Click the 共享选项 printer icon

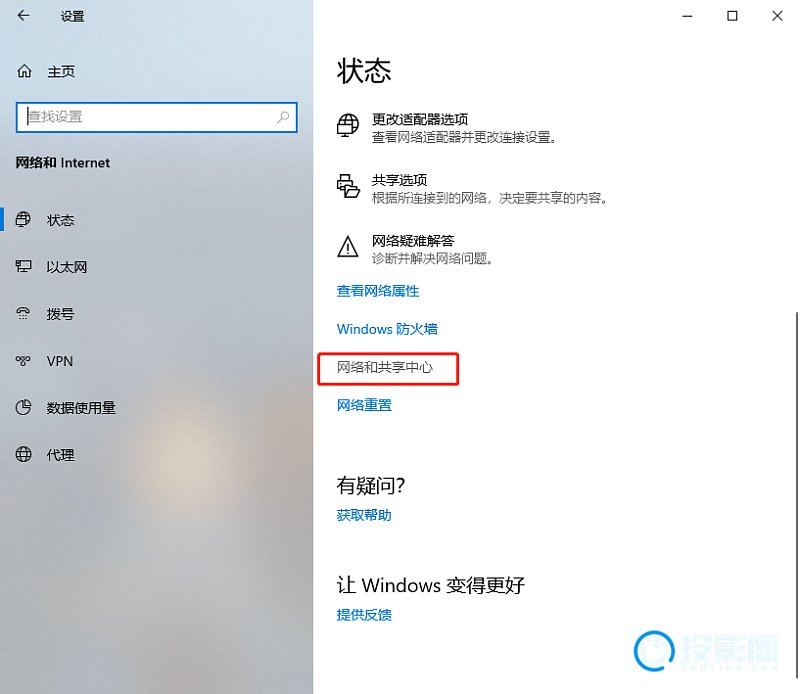pos(348,186)
